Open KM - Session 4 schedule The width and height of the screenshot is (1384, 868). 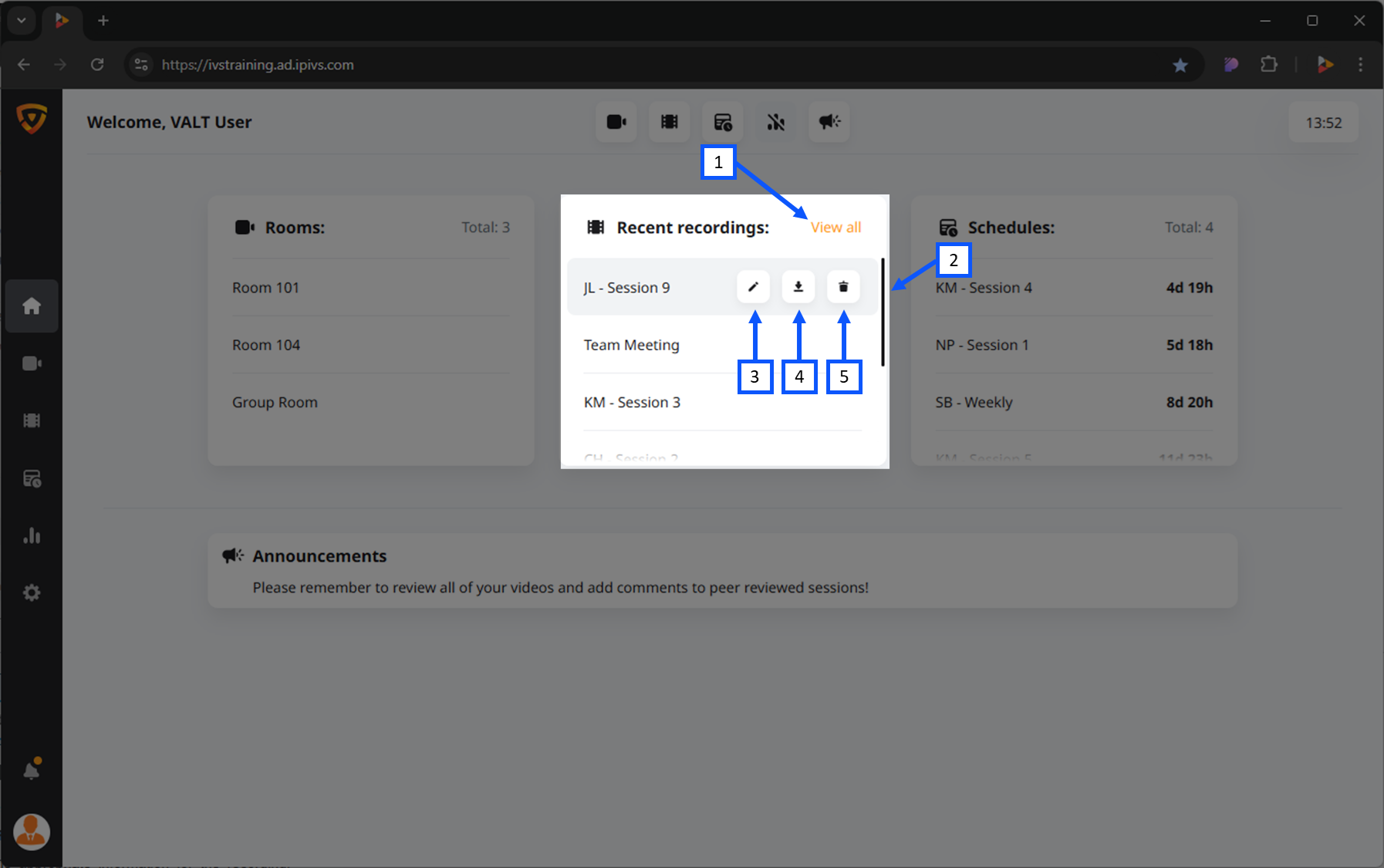coord(1074,288)
